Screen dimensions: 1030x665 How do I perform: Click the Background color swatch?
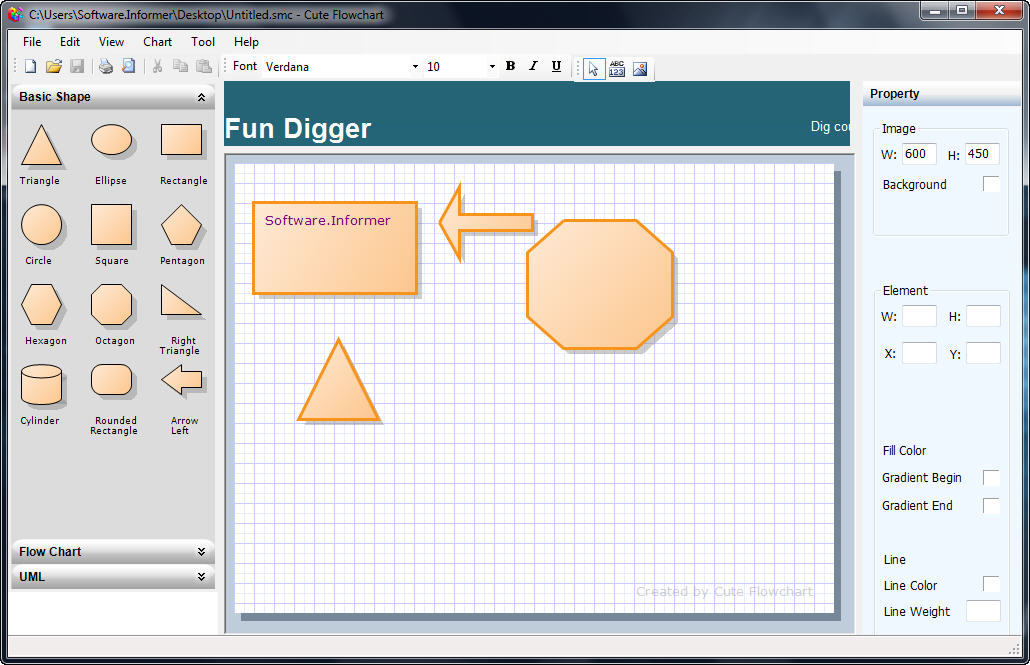point(991,184)
